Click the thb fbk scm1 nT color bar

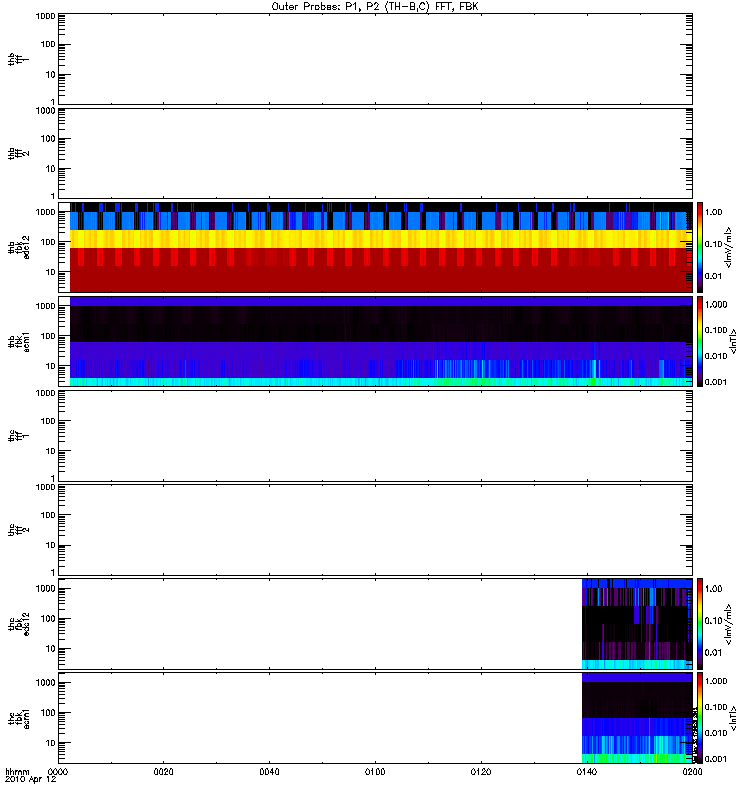click(x=700, y=341)
